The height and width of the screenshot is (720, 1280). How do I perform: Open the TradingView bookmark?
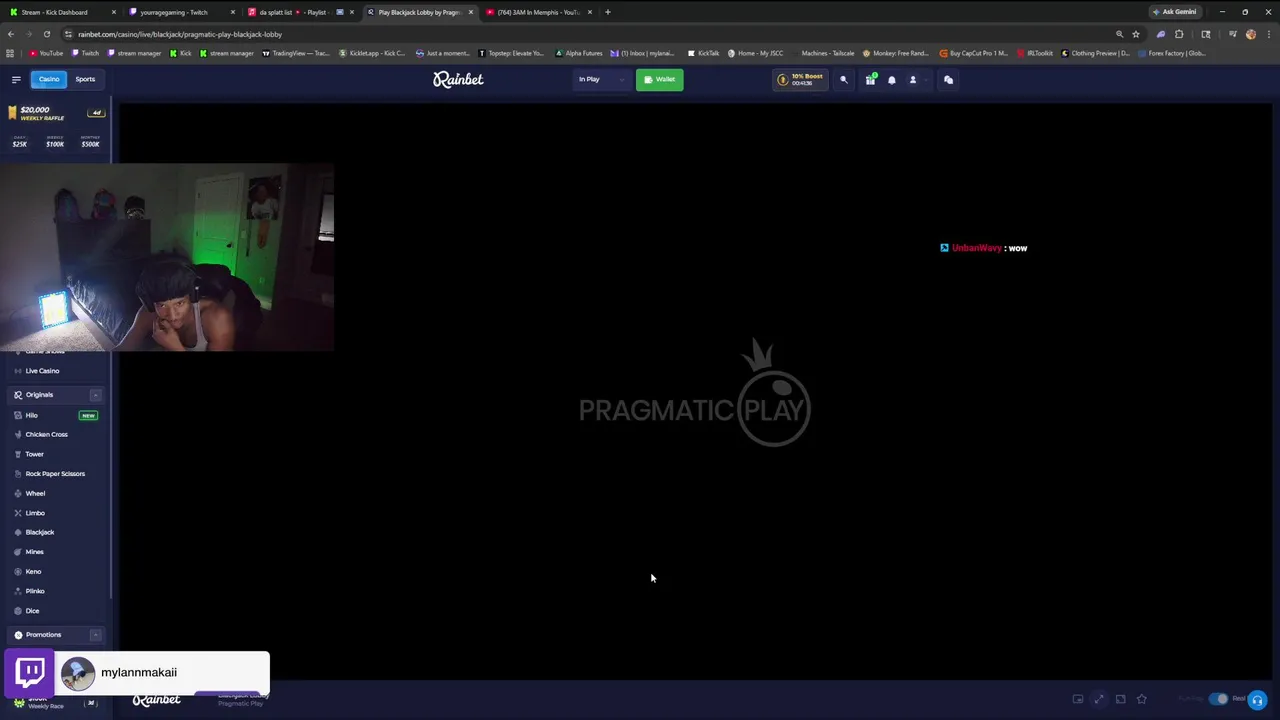295,53
